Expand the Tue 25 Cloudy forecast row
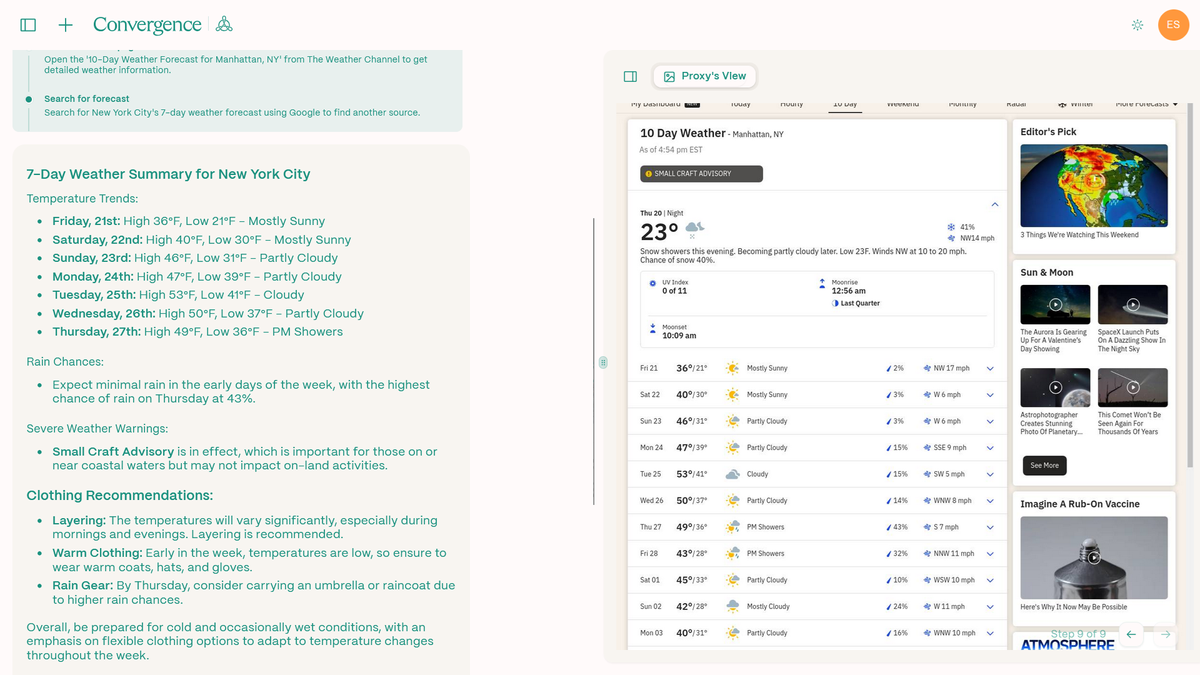The width and height of the screenshot is (1200, 675). click(x=990, y=474)
